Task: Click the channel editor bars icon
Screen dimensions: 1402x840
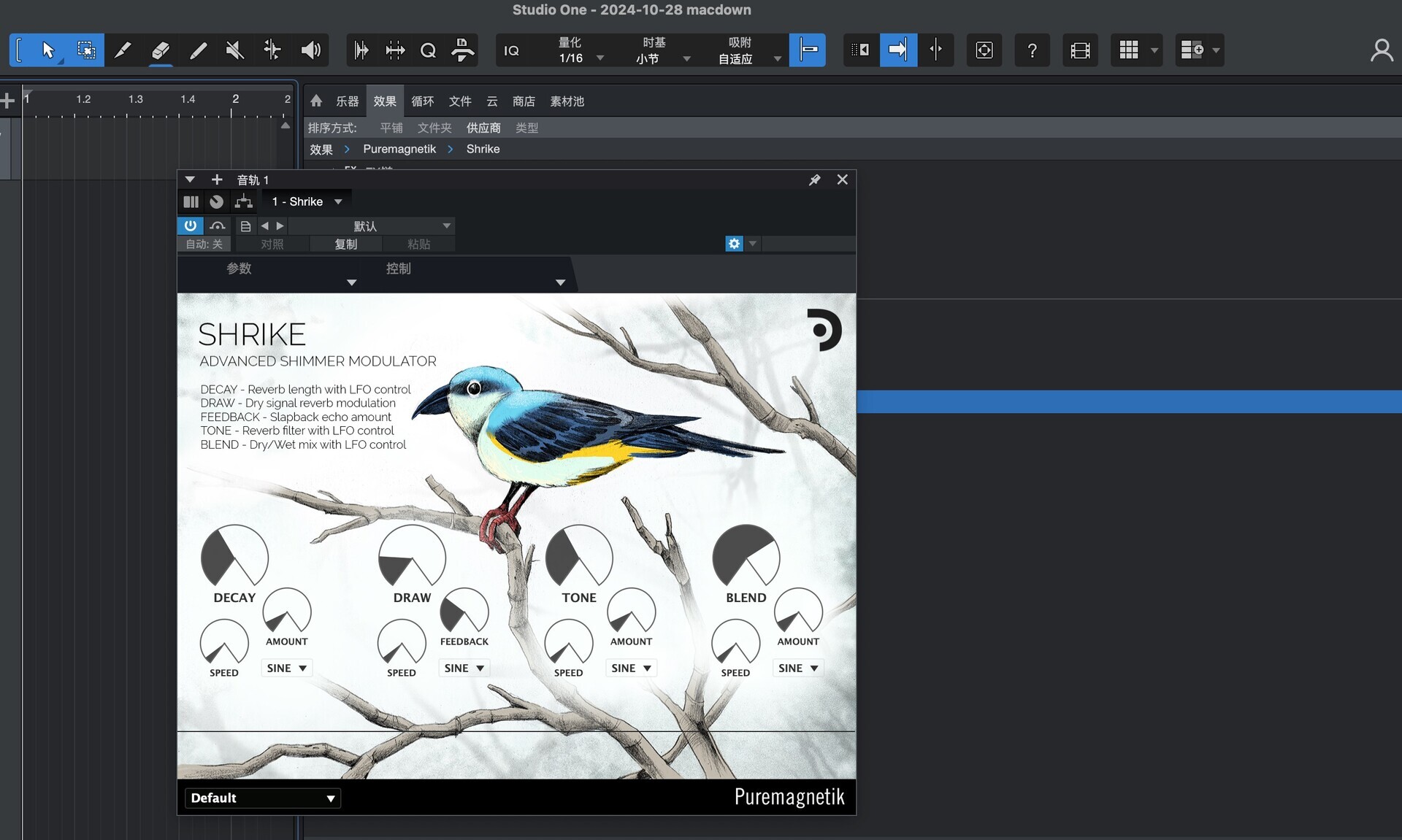Action: (x=191, y=201)
